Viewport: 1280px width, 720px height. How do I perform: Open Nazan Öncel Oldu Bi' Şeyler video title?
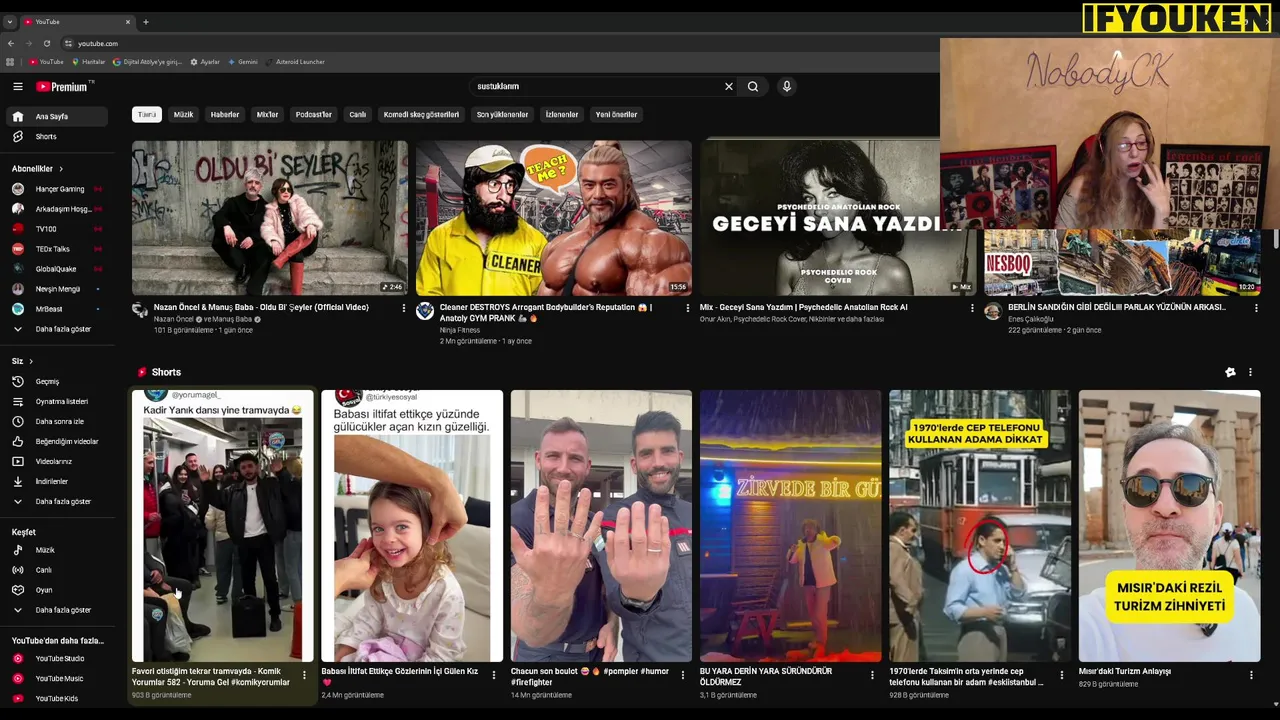tap(261, 308)
